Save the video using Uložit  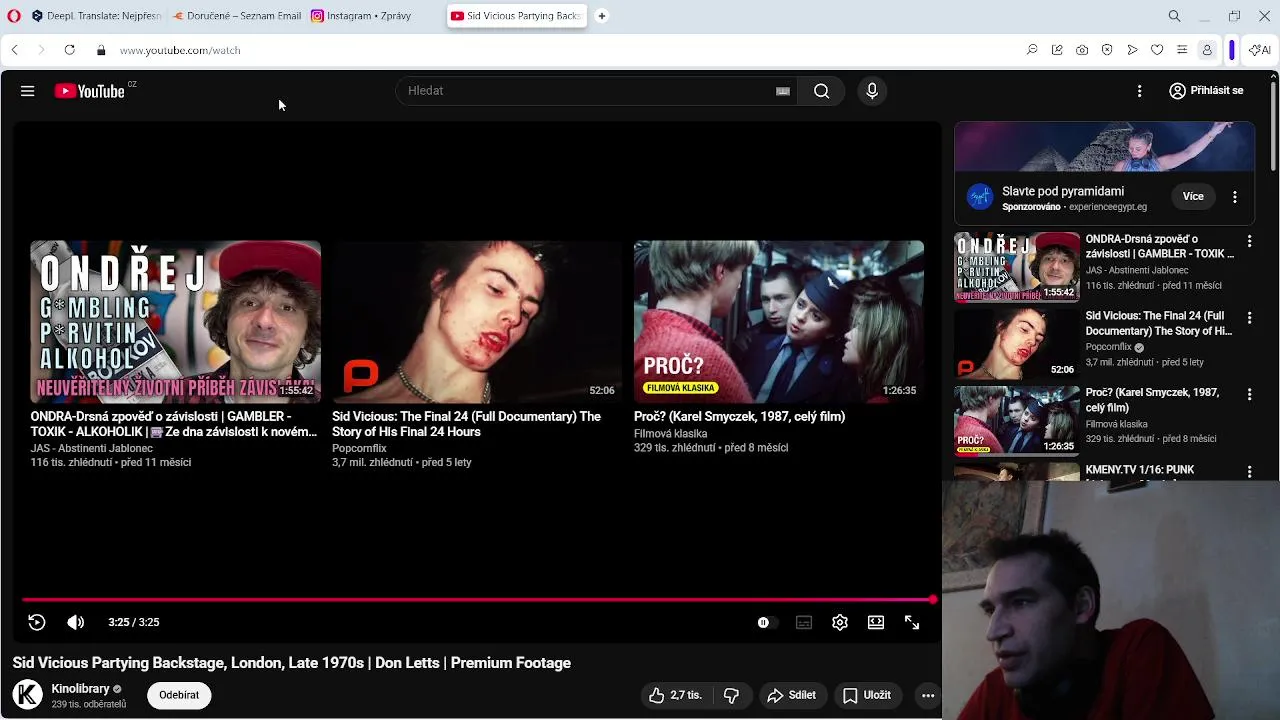pos(867,695)
